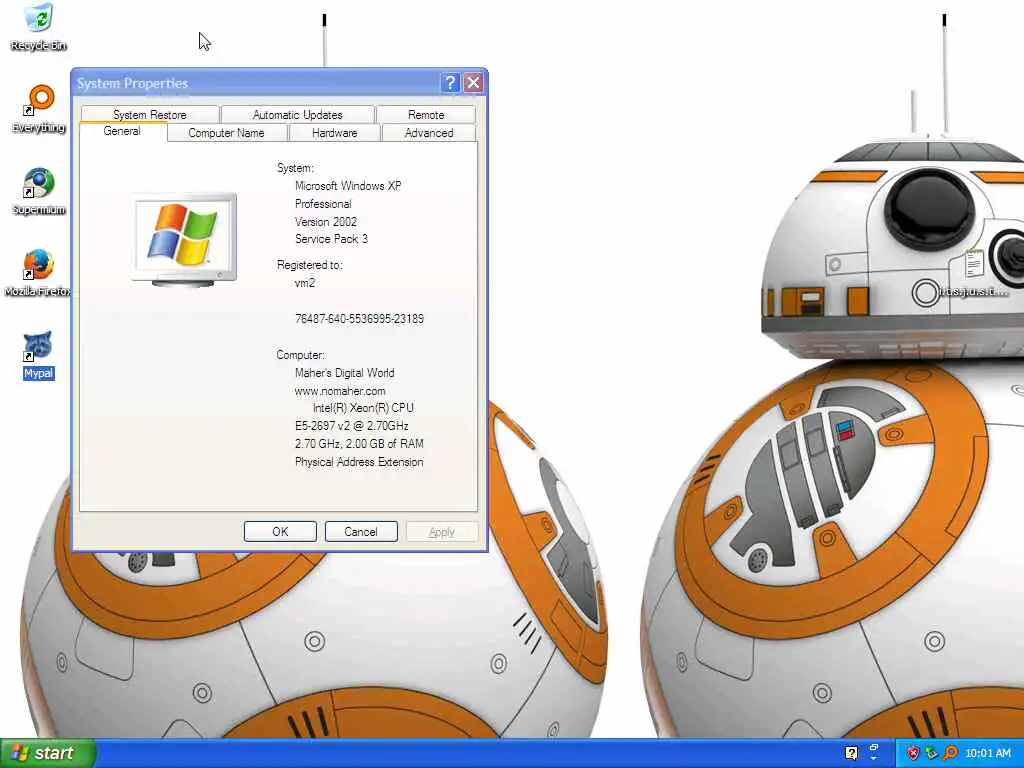
Task: Click the 'Professional' edition text
Action: pyautogui.click(x=323, y=204)
